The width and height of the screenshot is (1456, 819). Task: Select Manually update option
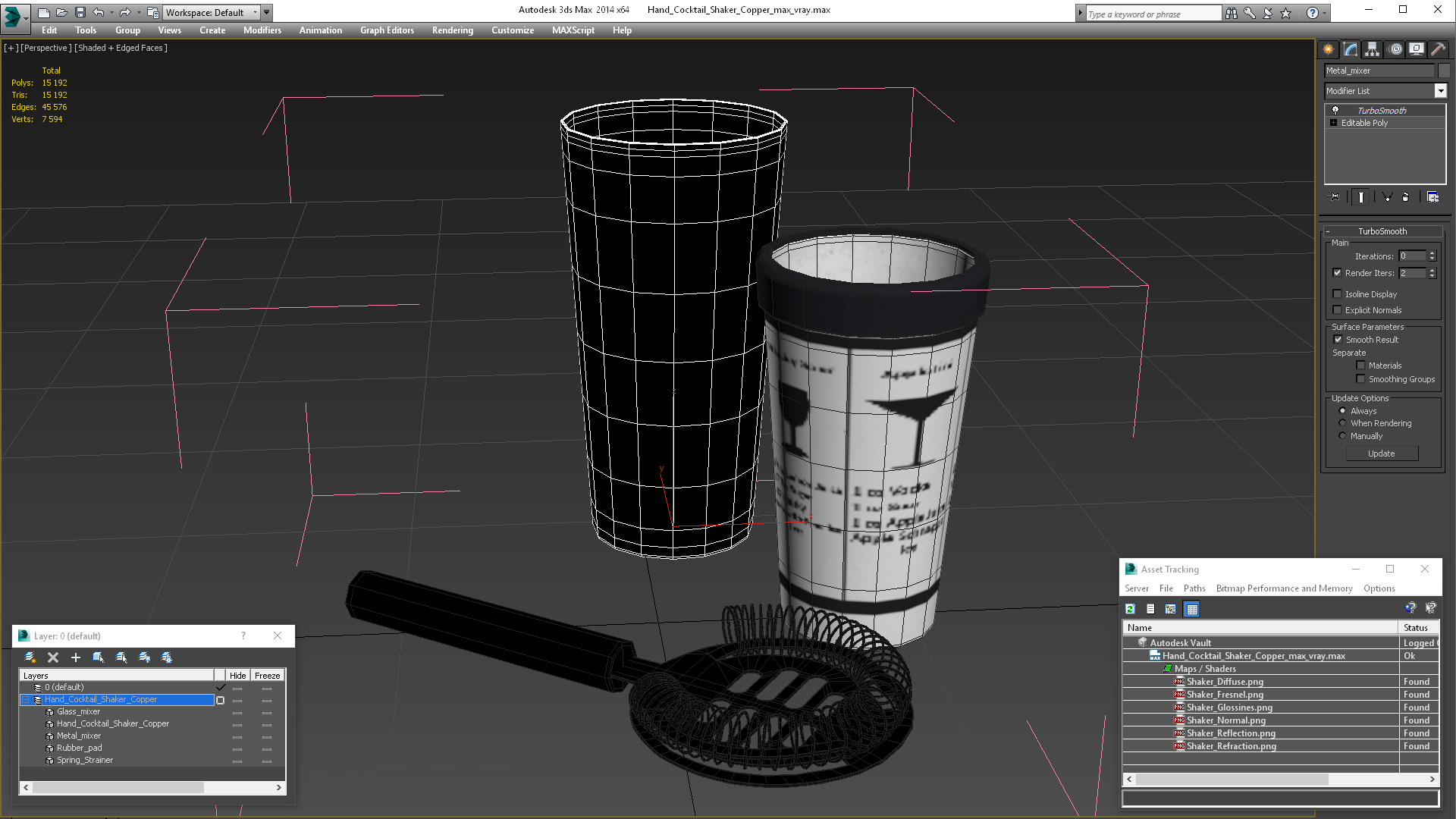[1342, 436]
